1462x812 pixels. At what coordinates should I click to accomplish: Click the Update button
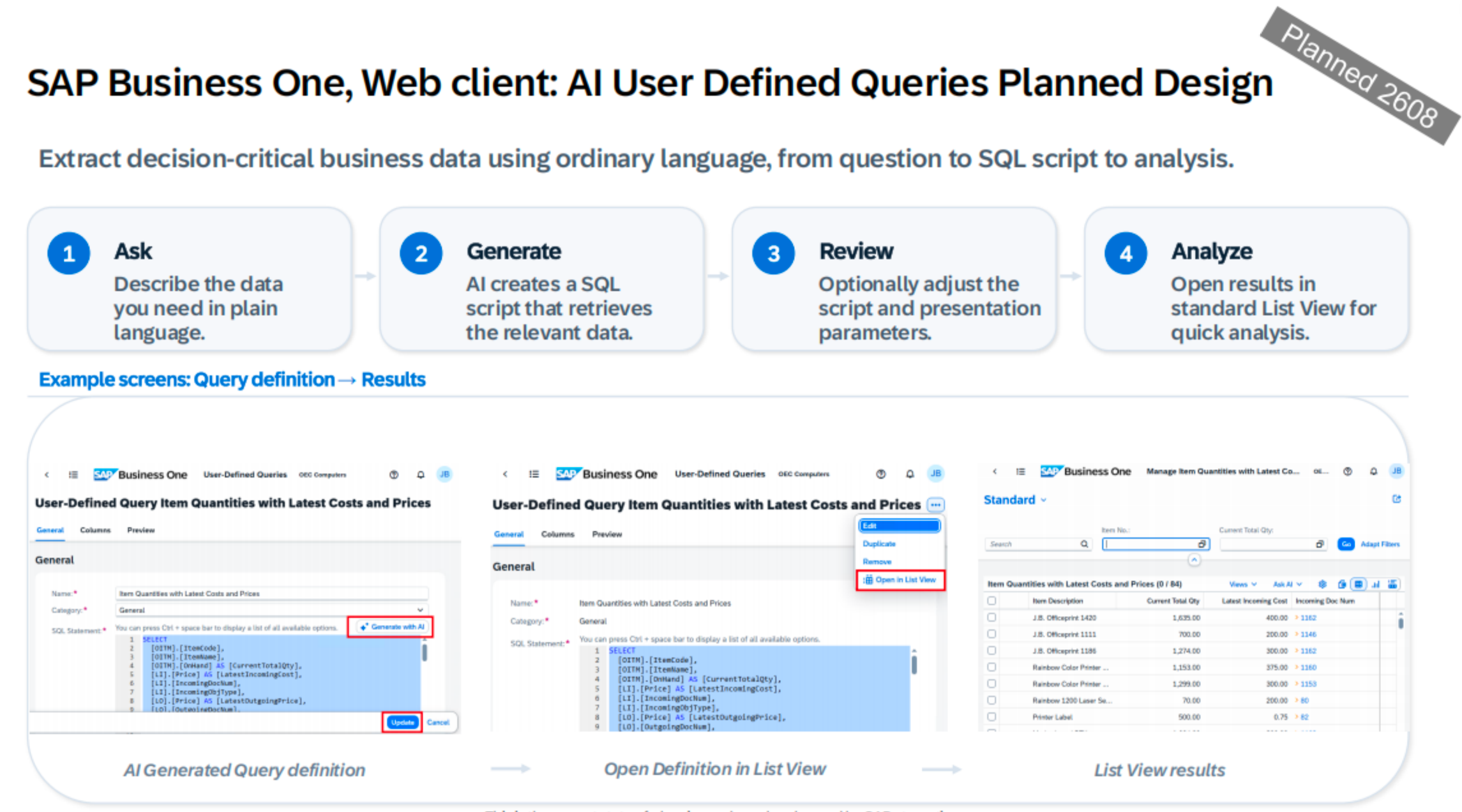pyautogui.click(x=402, y=723)
